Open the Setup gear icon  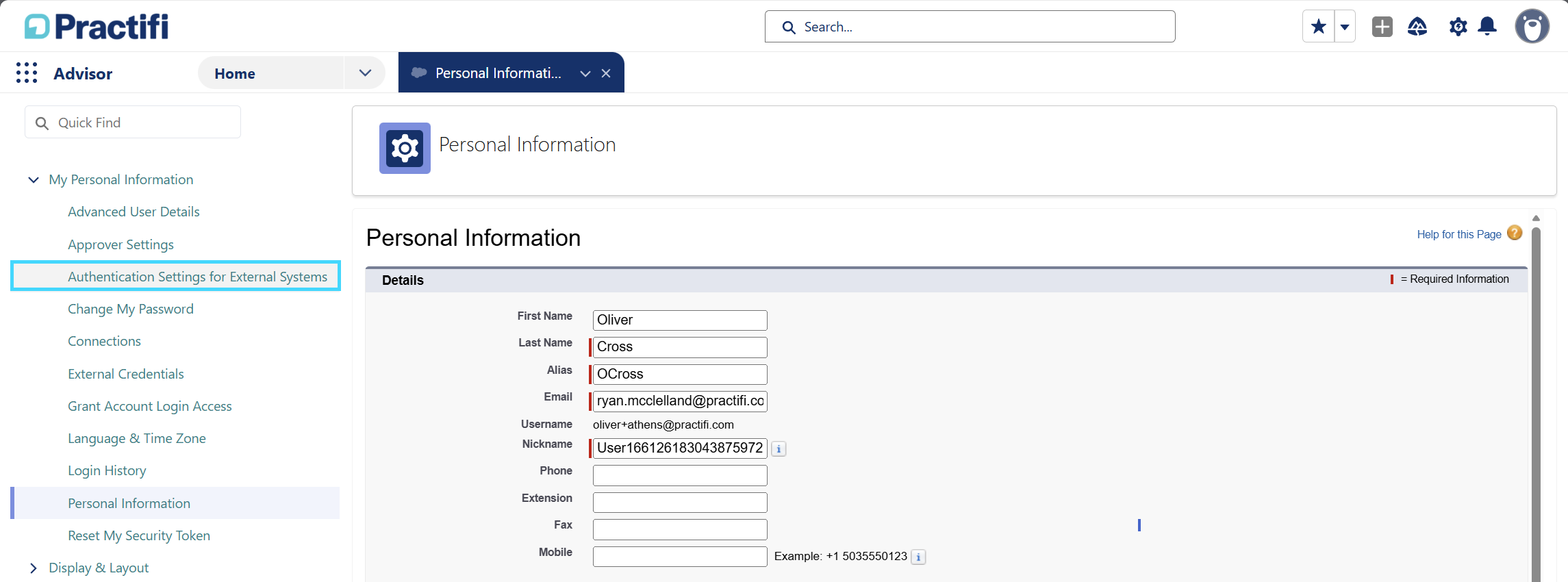click(1458, 27)
